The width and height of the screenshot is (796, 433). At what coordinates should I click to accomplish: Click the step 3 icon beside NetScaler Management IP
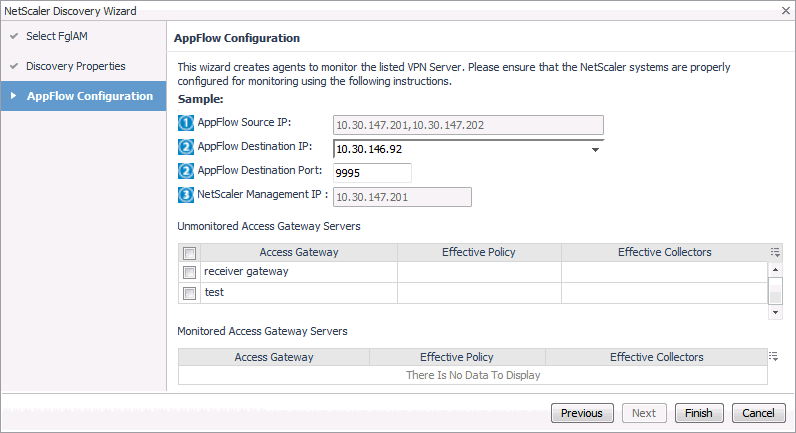tap(186, 194)
